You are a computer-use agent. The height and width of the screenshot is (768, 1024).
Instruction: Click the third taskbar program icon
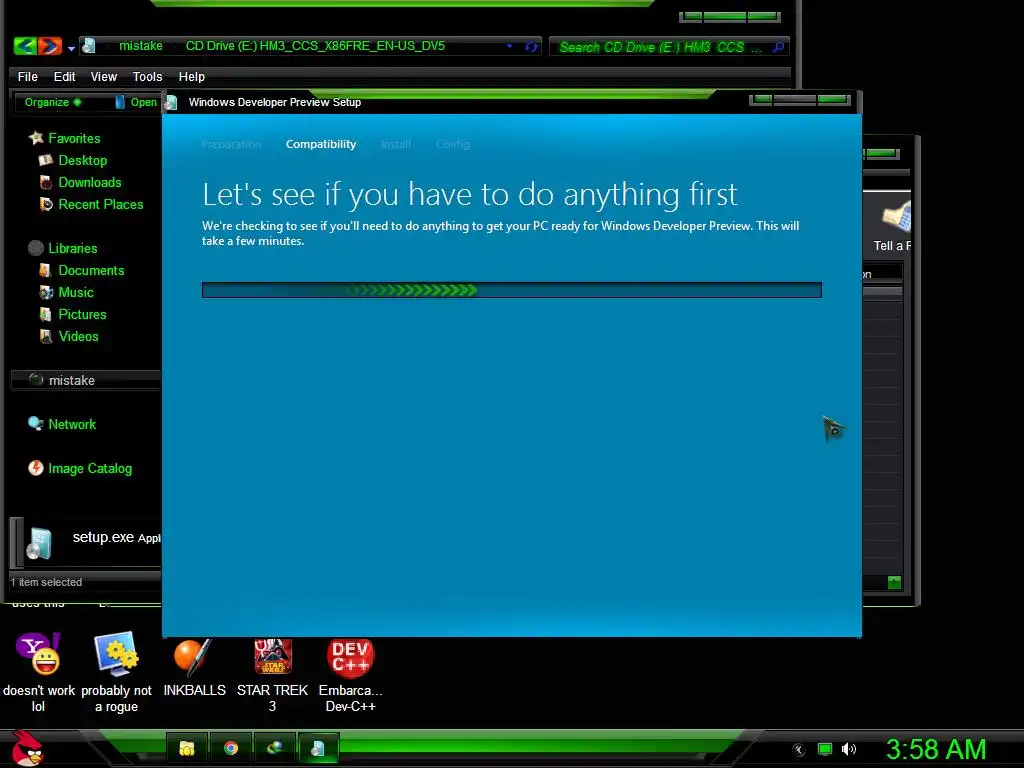coord(274,748)
